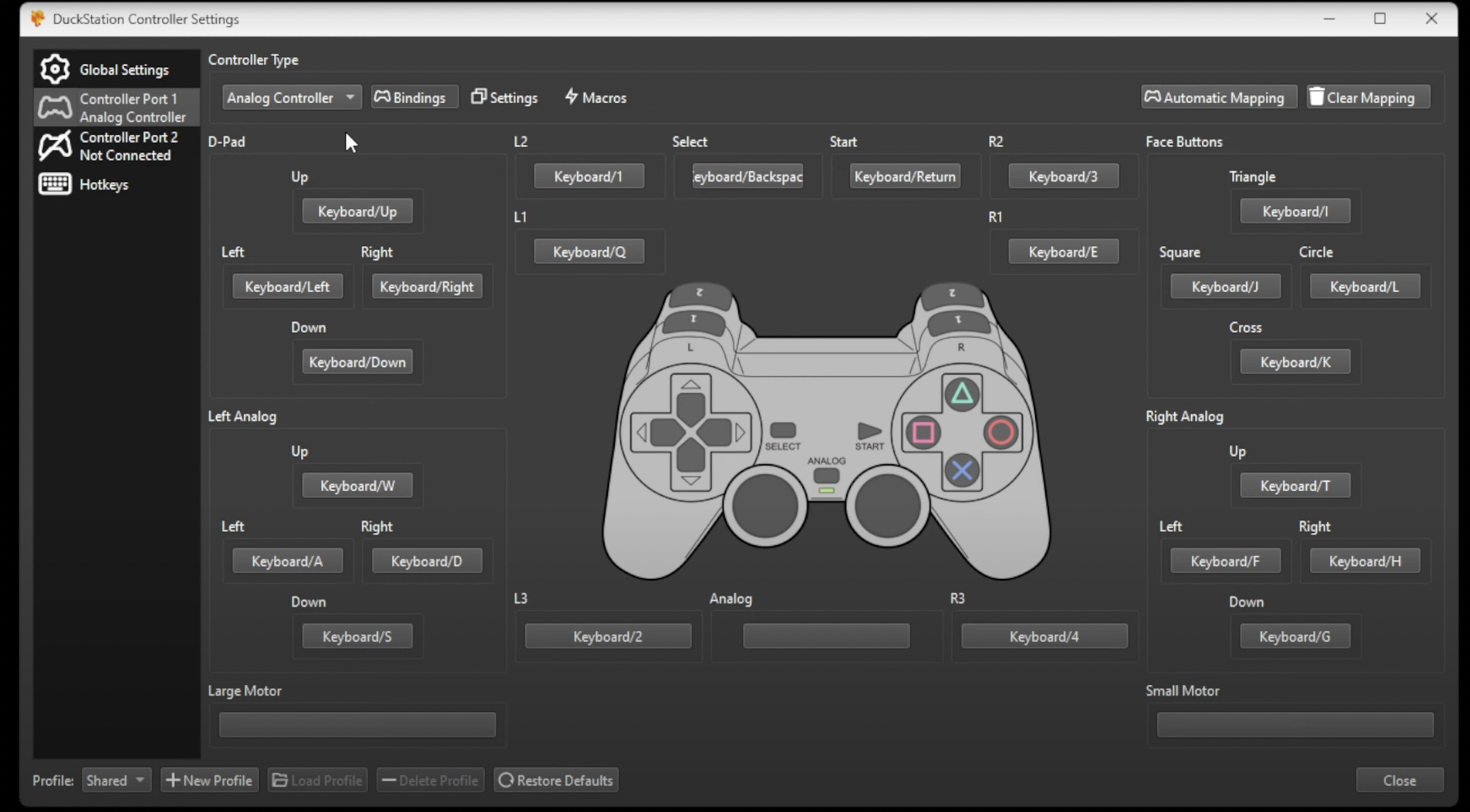Rebind Start binding Keyboard/Return

click(905, 176)
